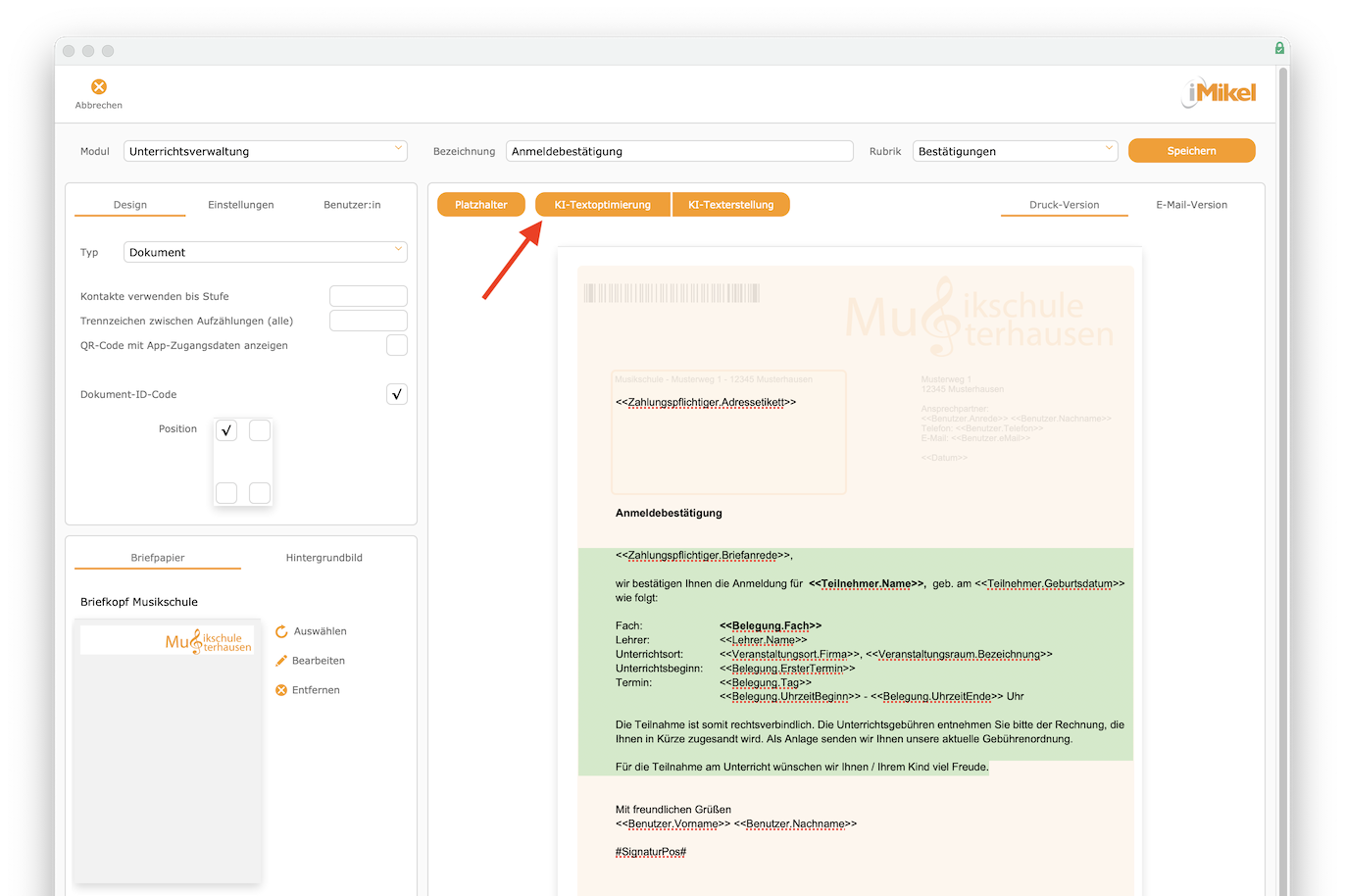Click the Speichern button
This screenshot has height=896, width=1345.
[x=1192, y=151]
